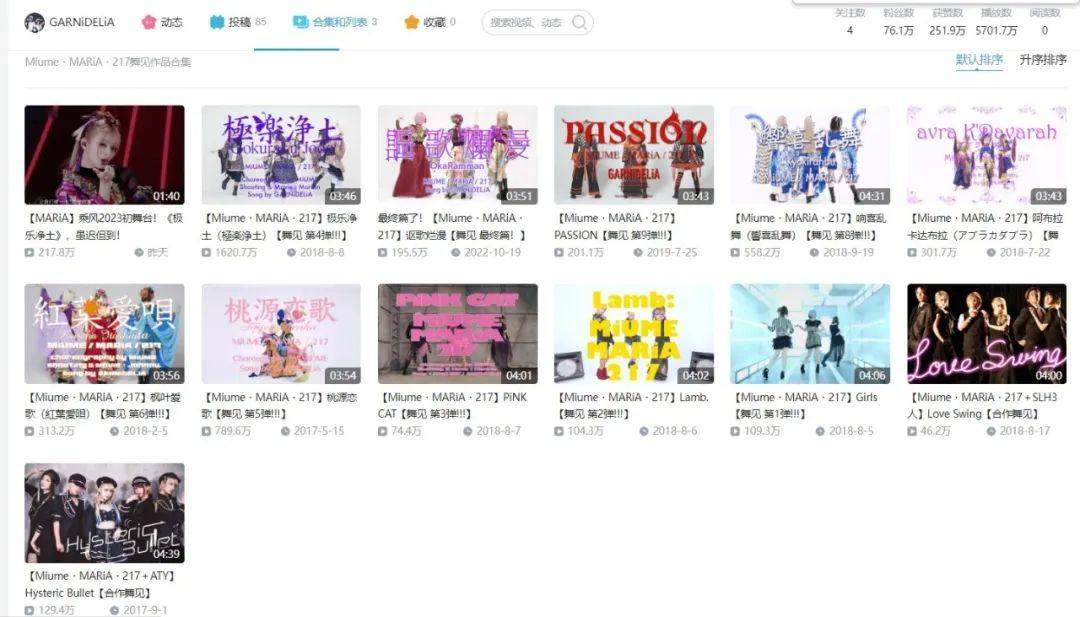The height and width of the screenshot is (617, 1080).
Task: Open the 紅葉愛唄 video thumbnail
Action: pos(105,334)
